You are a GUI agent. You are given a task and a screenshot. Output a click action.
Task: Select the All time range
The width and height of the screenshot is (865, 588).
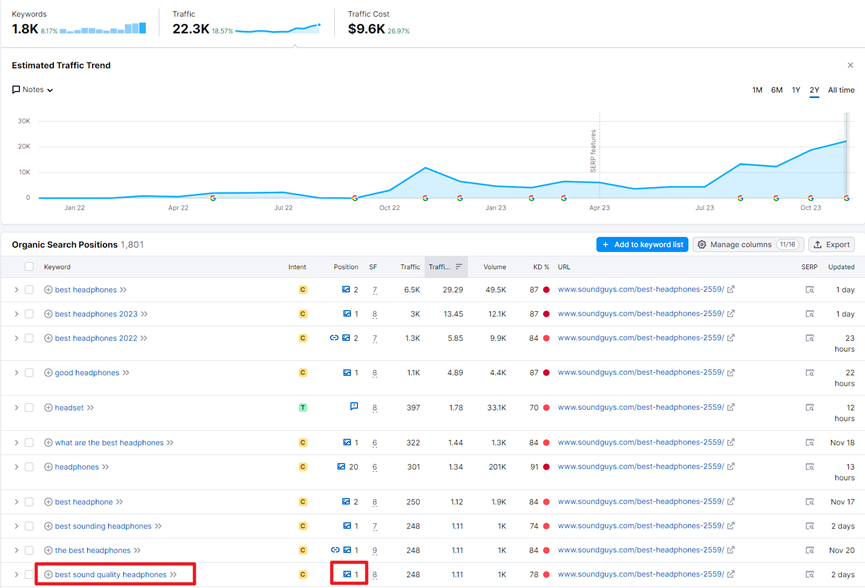(x=841, y=90)
